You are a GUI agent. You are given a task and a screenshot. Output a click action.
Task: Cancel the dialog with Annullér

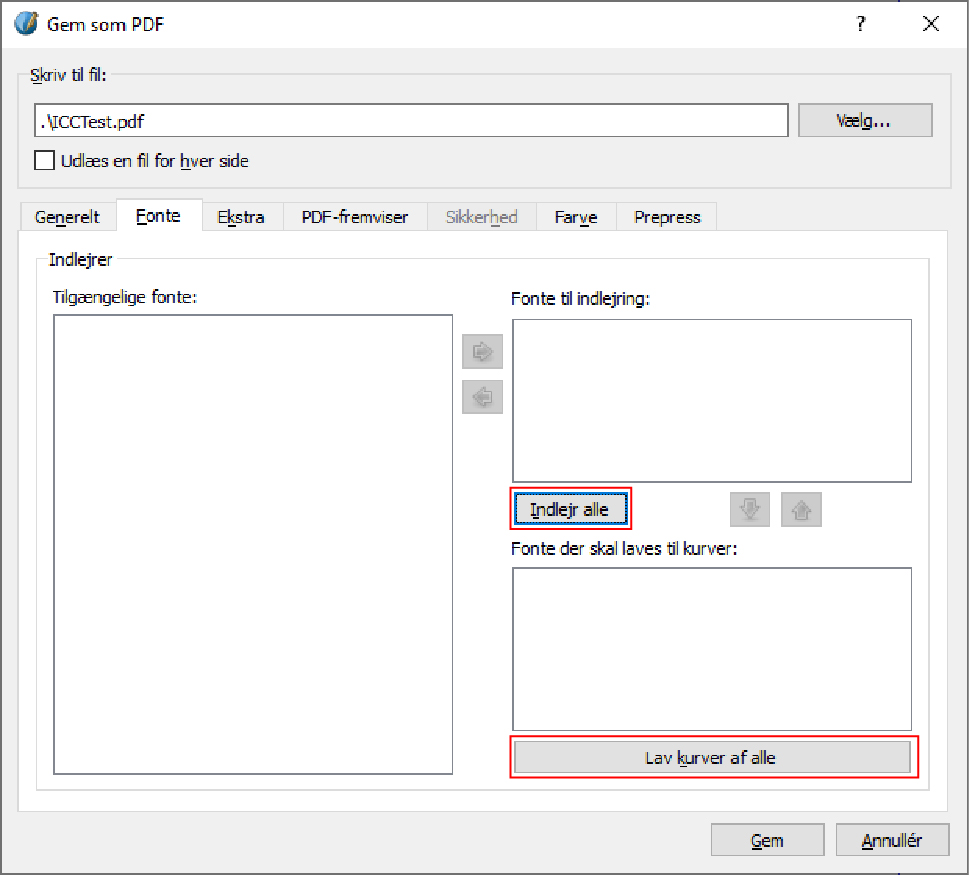(892, 841)
